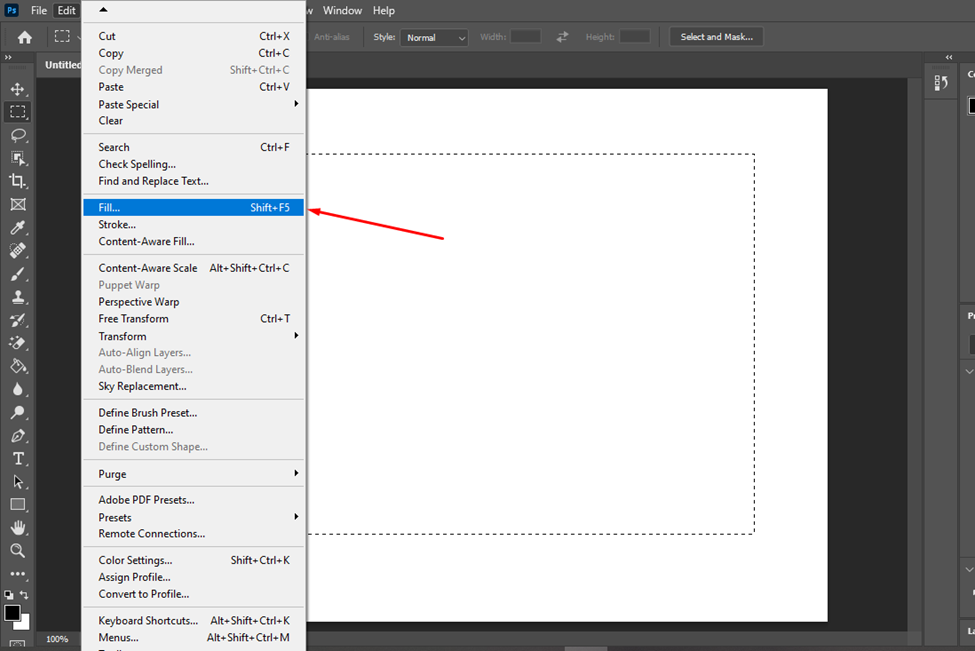975x651 pixels.
Task: Click the swap width and height icon
Action: coord(562,37)
